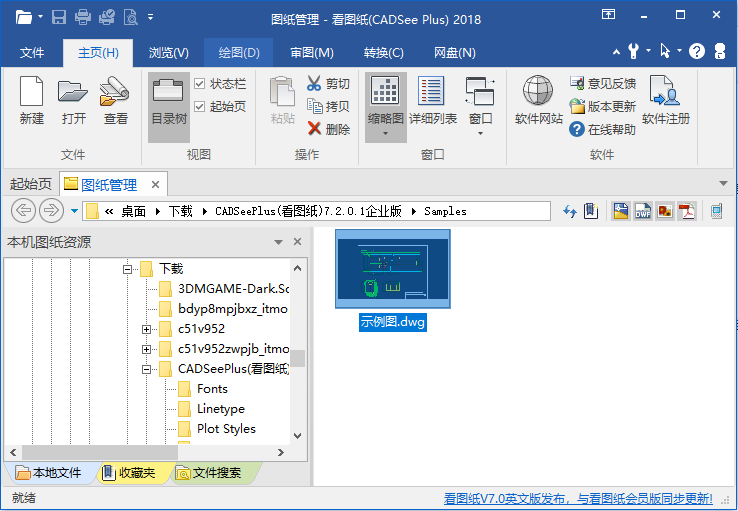Viewport: 738px width, 511px height.
Task: Select the 网盘(N) ribbon tab
Action: pyautogui.click(x=454, y=53)
